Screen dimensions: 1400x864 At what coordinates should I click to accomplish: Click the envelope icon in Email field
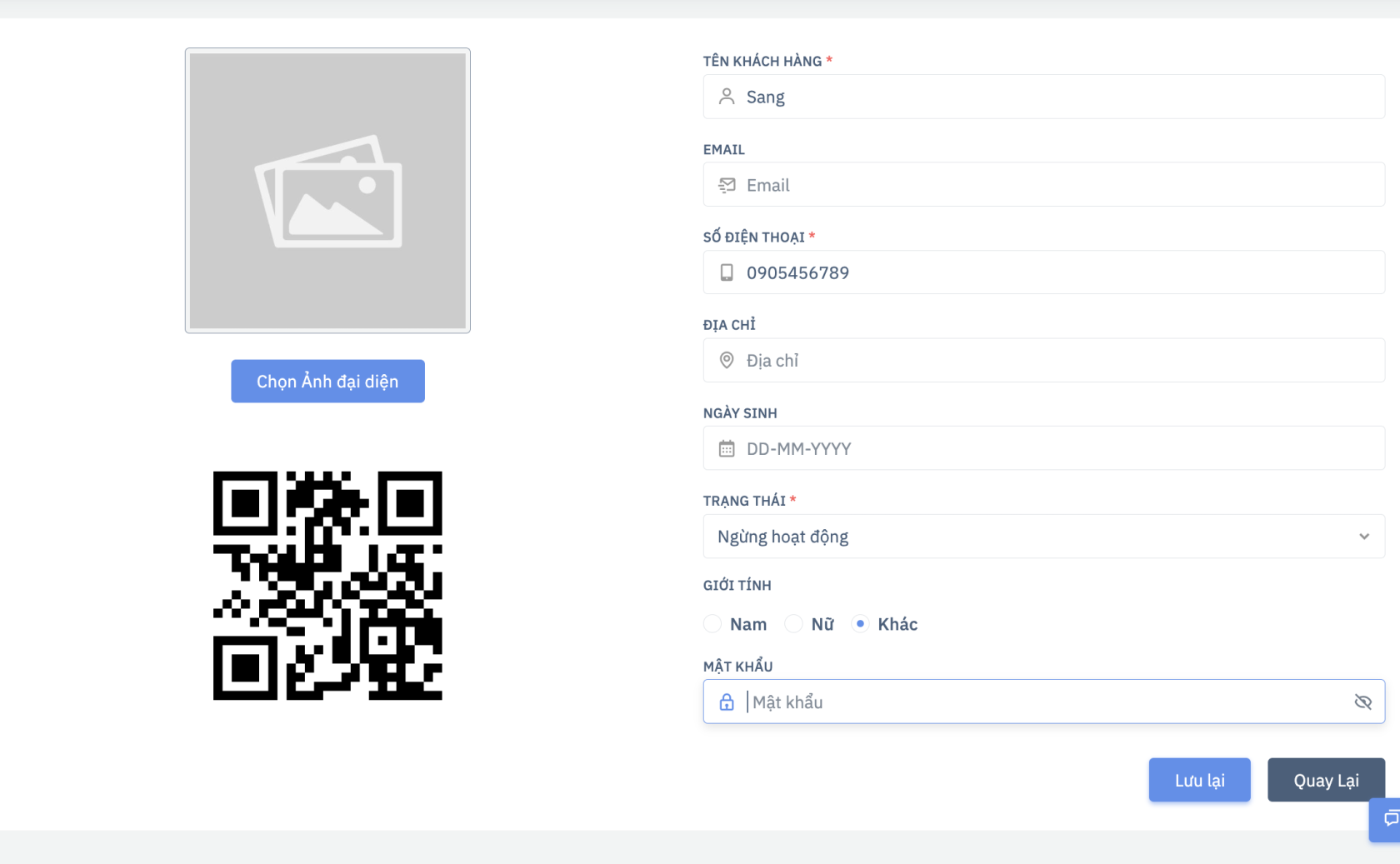click(x=727, y=185)
